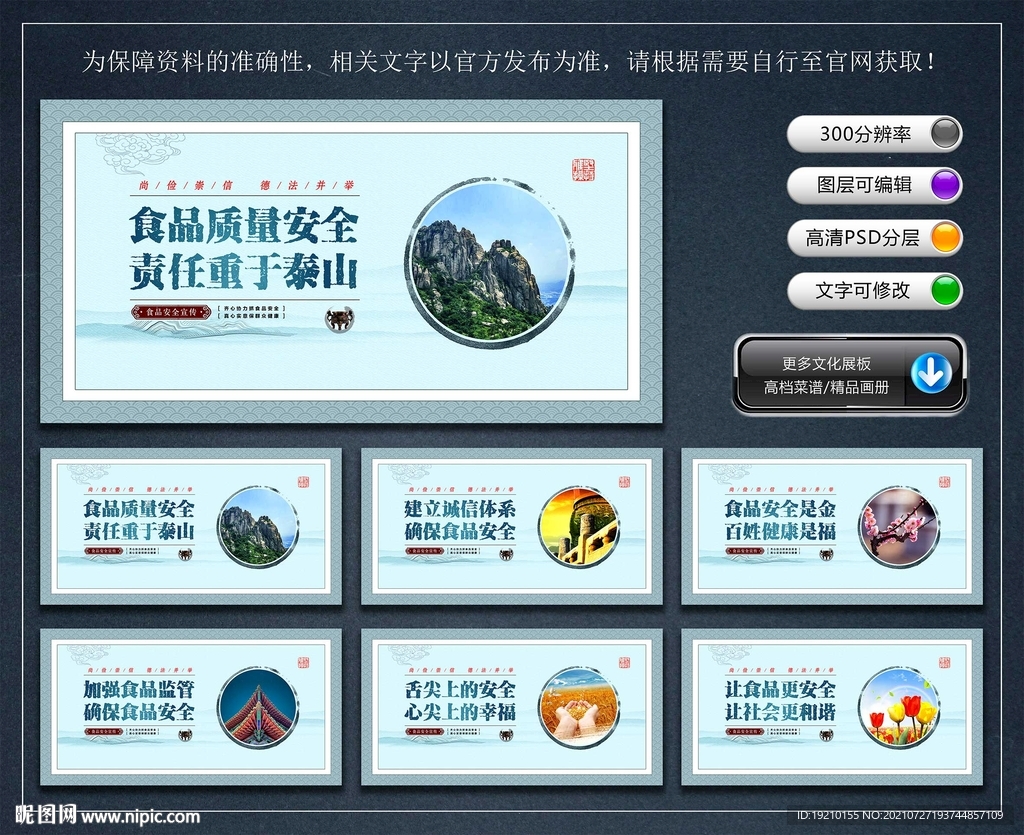Screen dimensions: 1024x835
Task: Click the green dot on 文字可修改 pill
Action: coord(944,291)
